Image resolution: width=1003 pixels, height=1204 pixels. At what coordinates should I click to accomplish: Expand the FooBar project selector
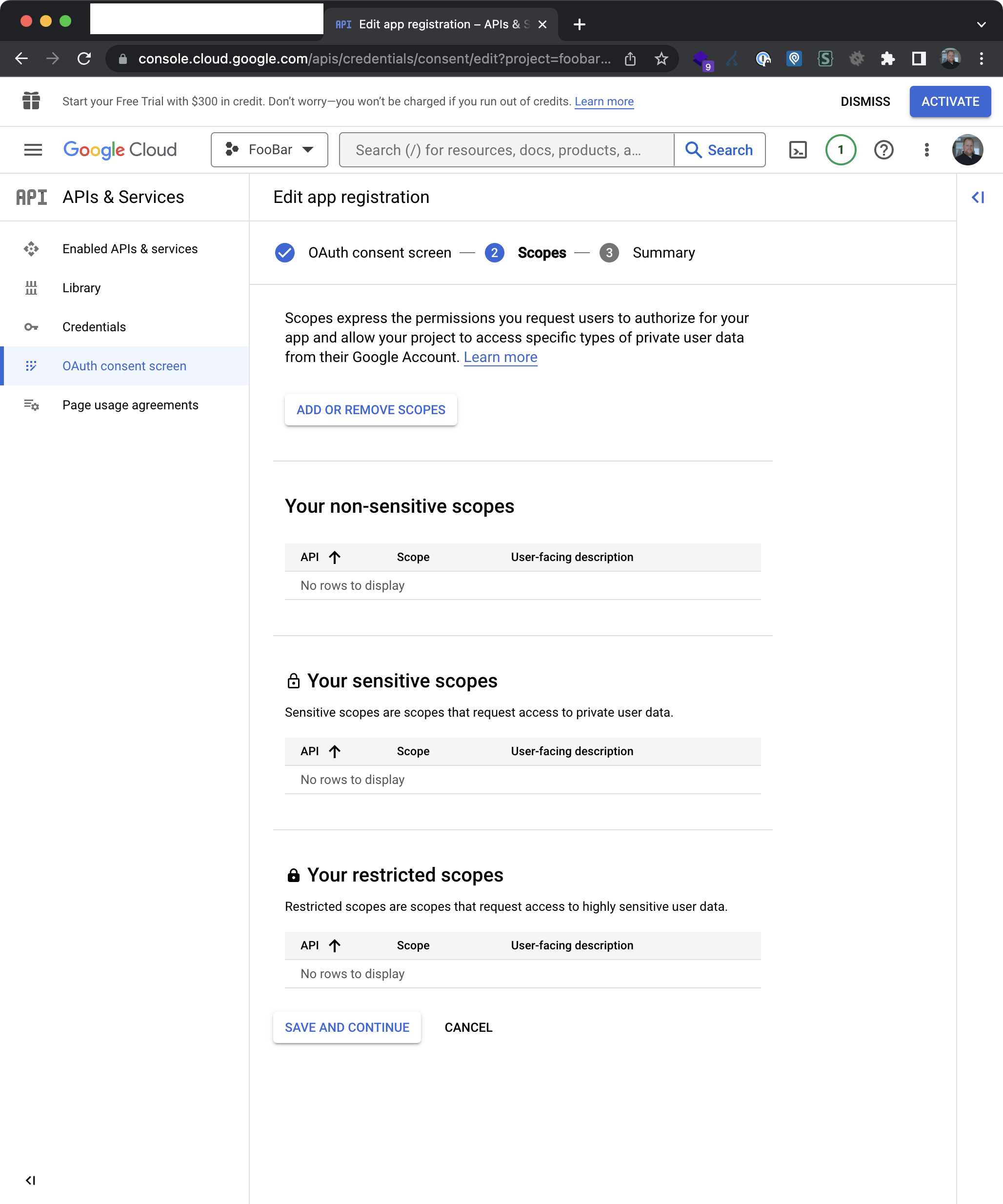click(x=269, y=150)
